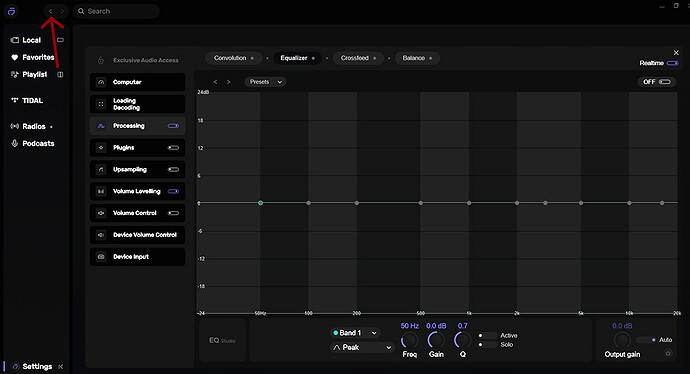
Task: Open the Device Input section
Action: click(x=137, y=257)
